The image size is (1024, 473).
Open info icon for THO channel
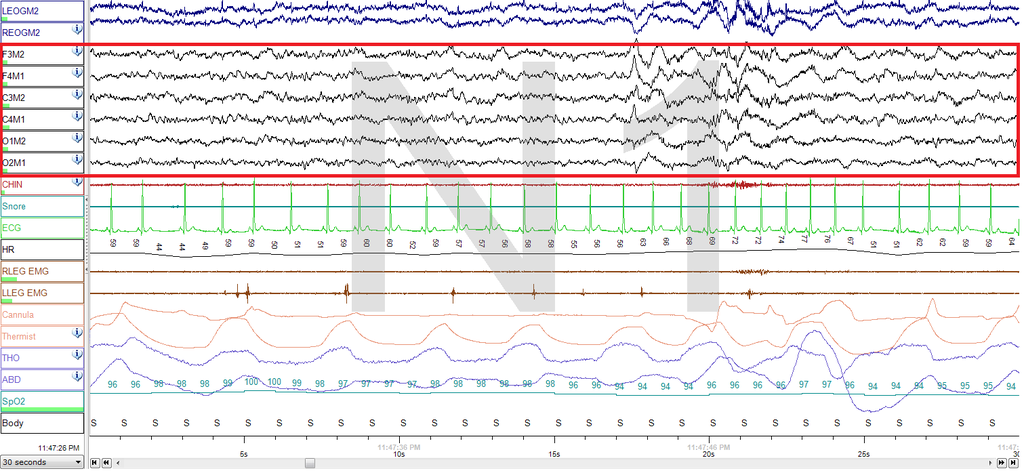coord(77,353)
